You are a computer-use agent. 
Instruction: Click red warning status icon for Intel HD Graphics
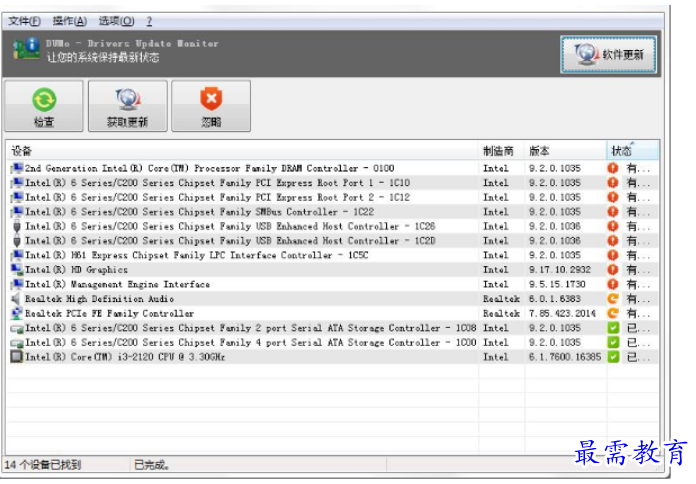click(613, 270)
